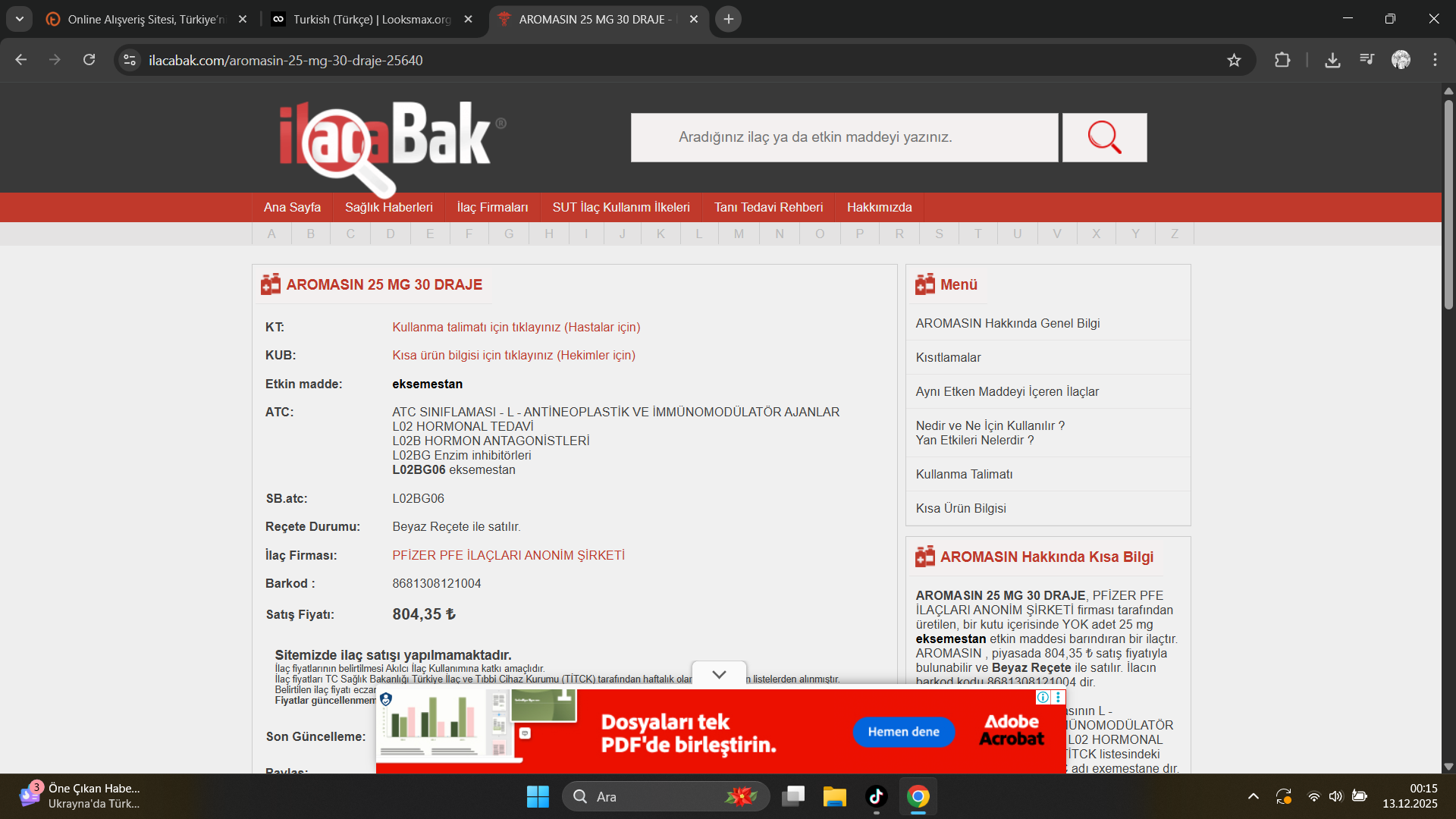Open the tab search dropdown arrow
This screenshot has height=819, width=1456.
(20, 19)
